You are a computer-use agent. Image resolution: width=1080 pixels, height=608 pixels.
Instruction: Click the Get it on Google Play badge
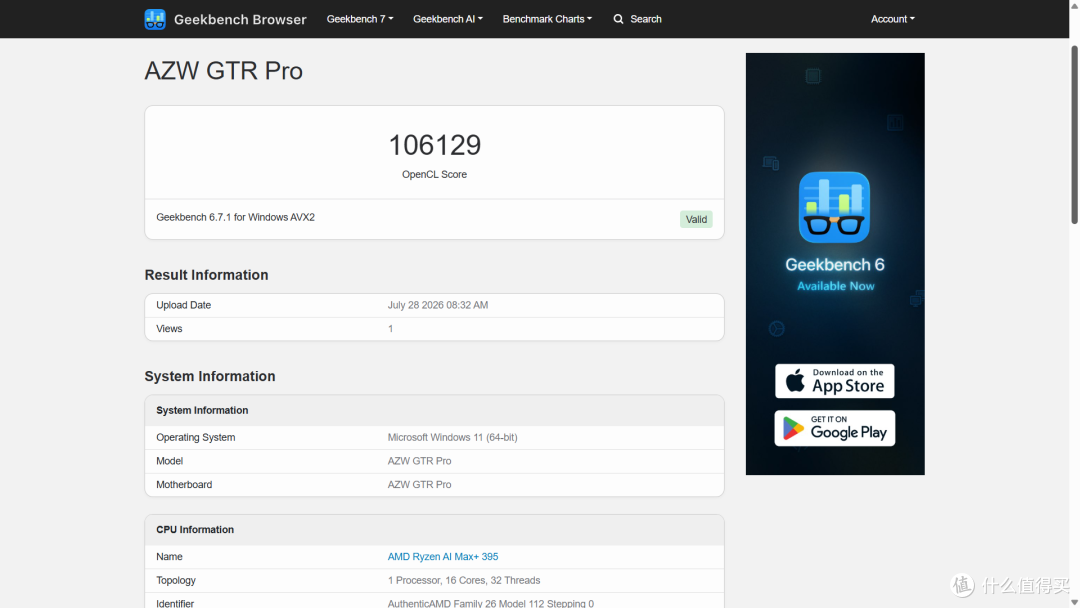coord(835,428)
